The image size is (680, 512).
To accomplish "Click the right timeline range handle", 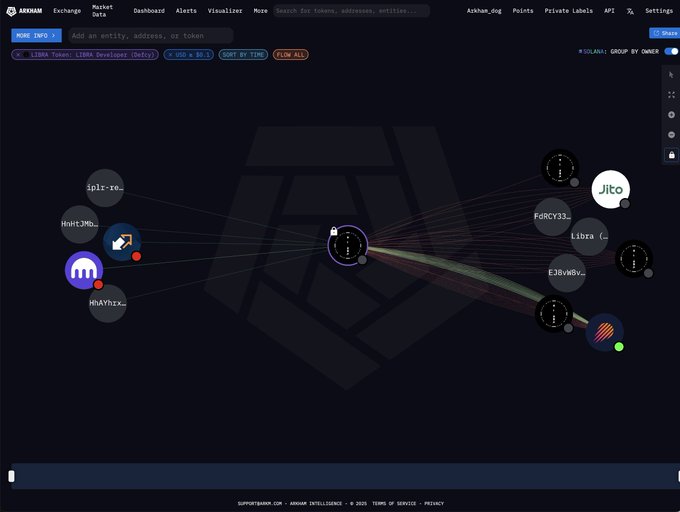I will click(x=678, y=476).
